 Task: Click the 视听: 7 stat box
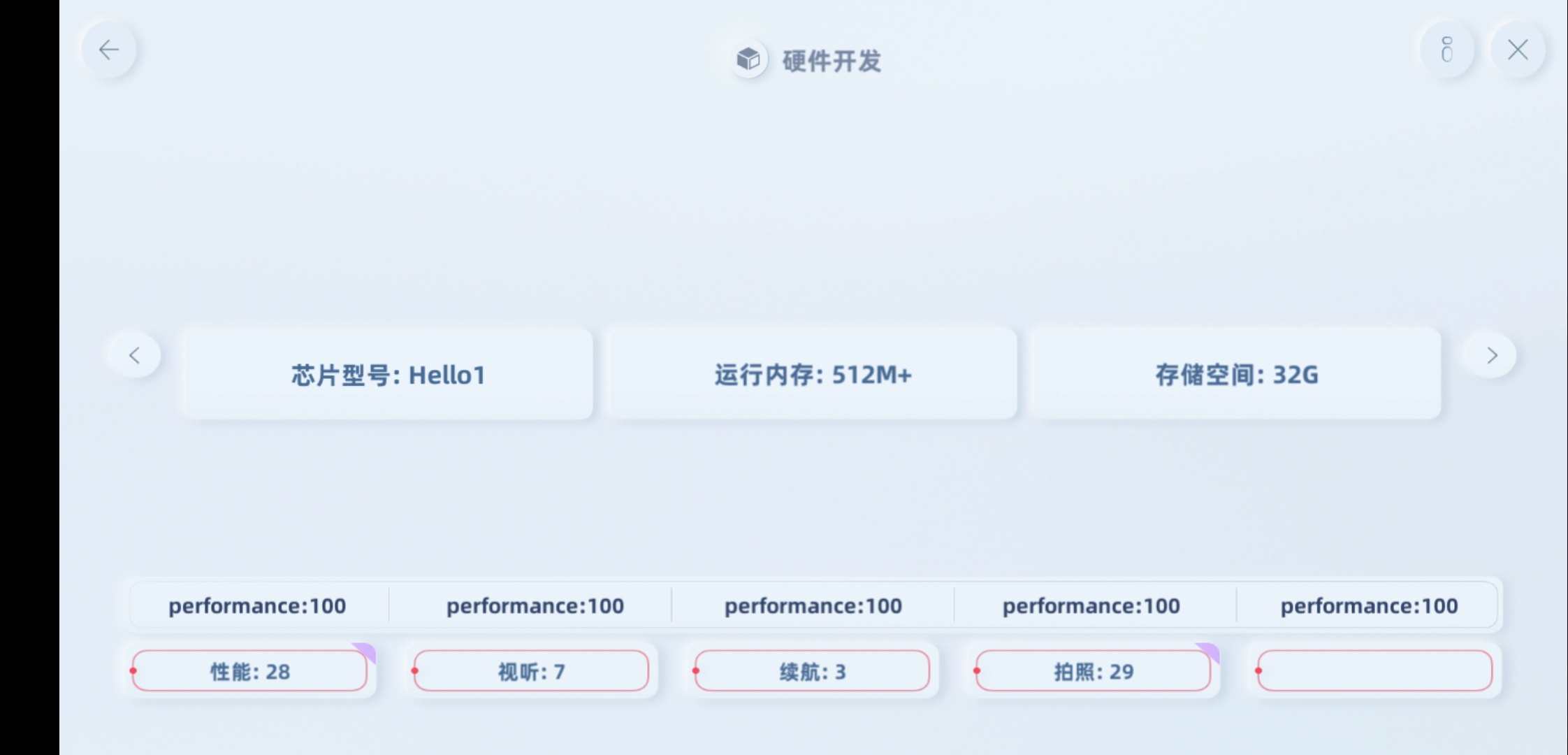531,671
